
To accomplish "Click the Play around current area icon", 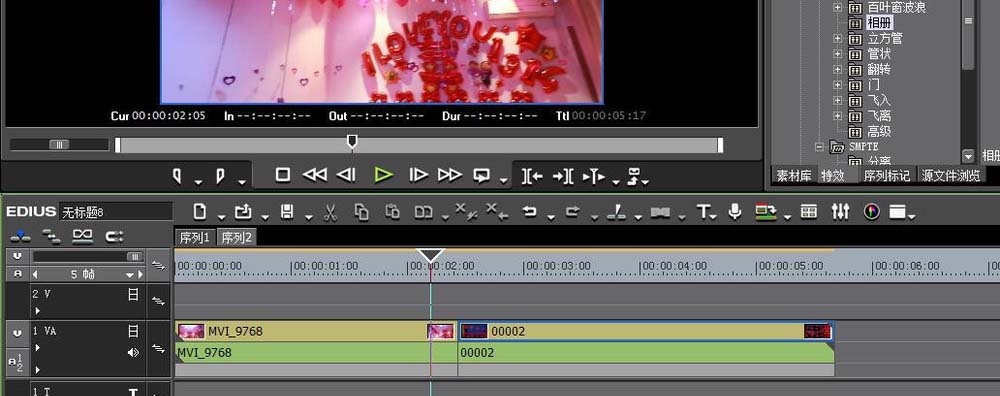I will coord(594,177).
